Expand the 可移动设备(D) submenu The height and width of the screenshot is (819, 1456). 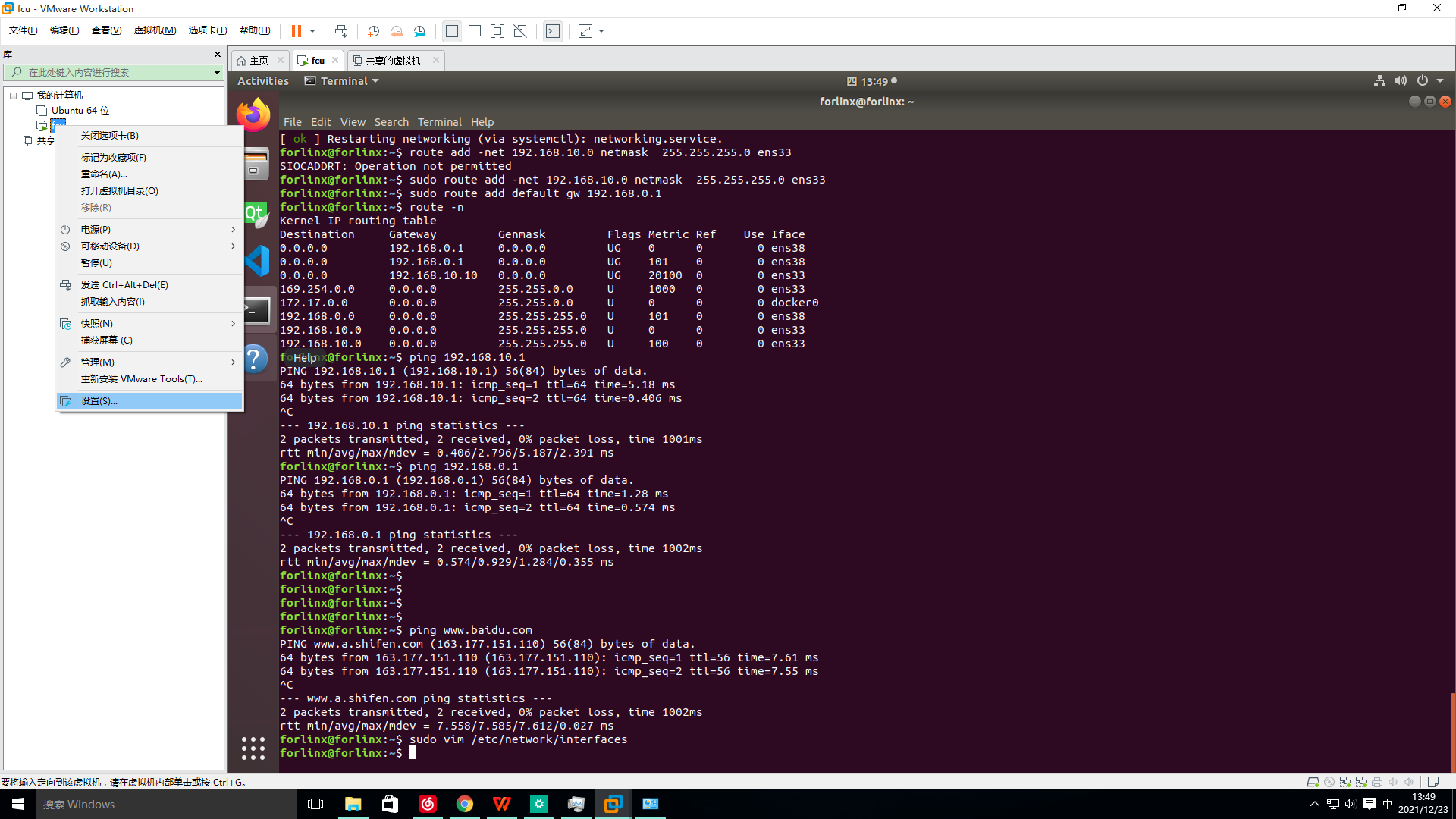coord(149,246)
